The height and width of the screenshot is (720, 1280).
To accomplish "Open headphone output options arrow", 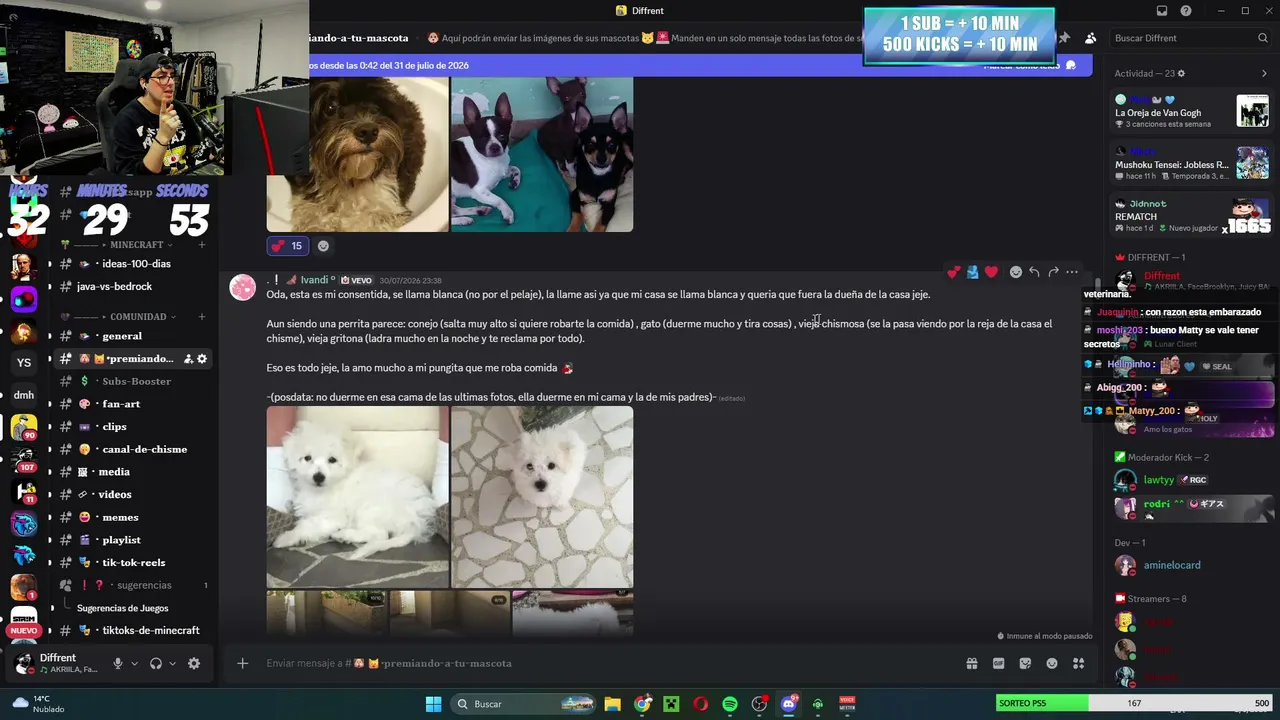I will (x=172, y=663).
